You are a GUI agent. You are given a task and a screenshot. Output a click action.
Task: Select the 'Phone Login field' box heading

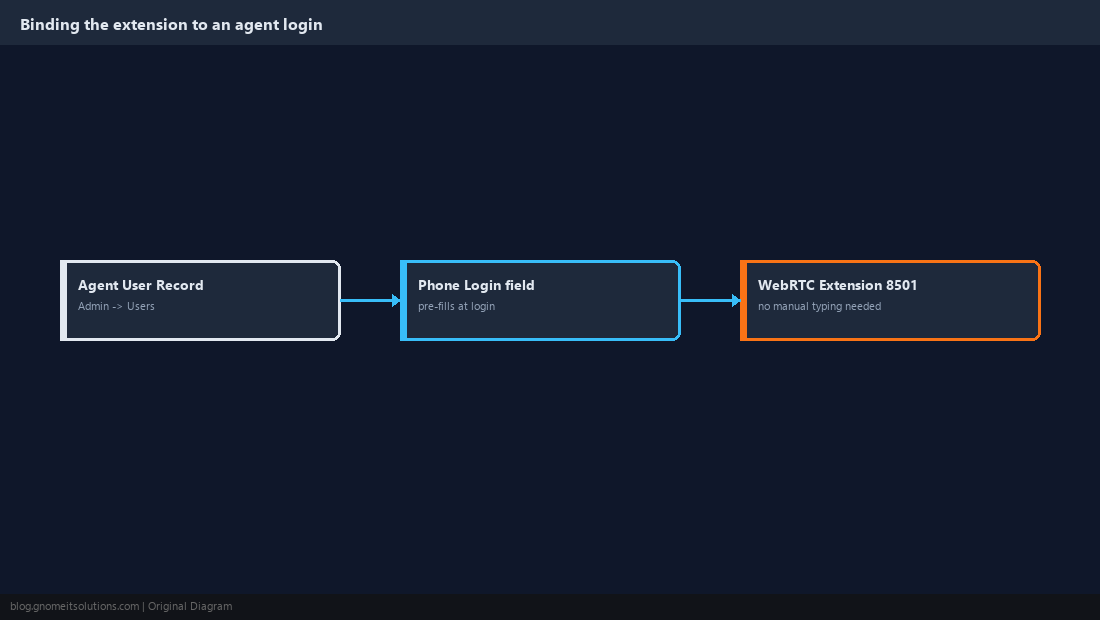(x=476, y=285)
